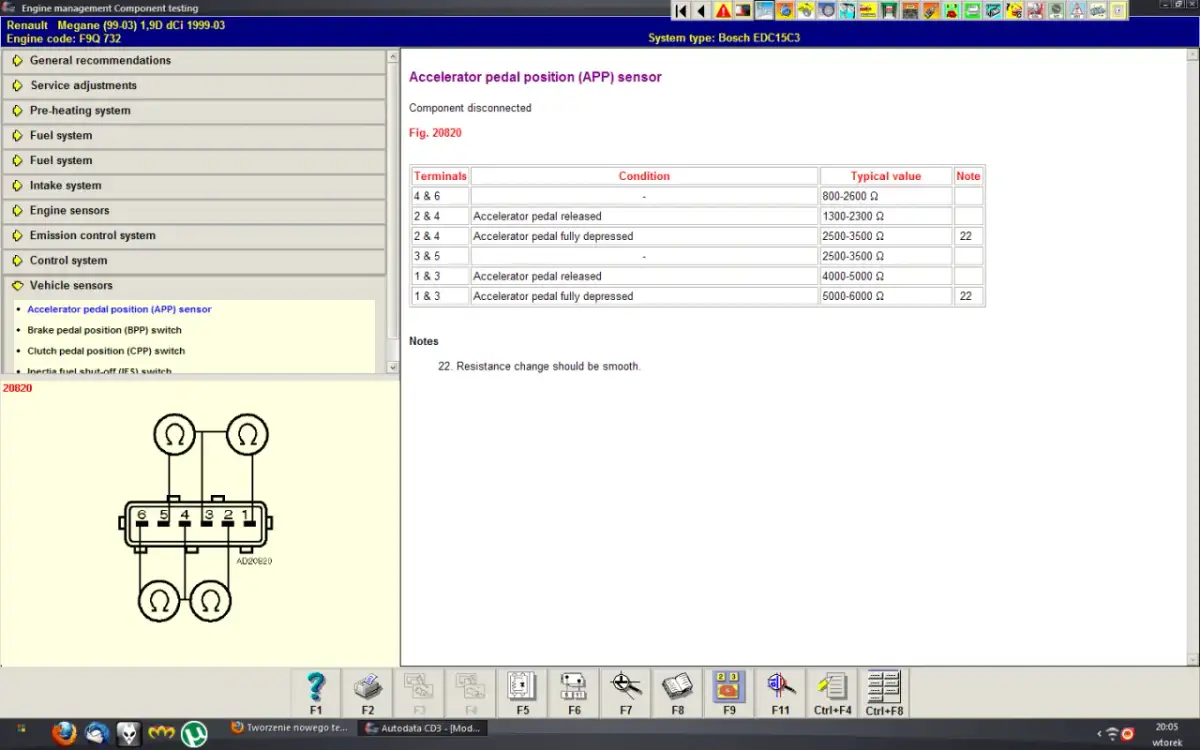The image size is (1200, 750).
Task: Expand the Engine sensors section
Action: pyautogui.click(x=69, y=211)
